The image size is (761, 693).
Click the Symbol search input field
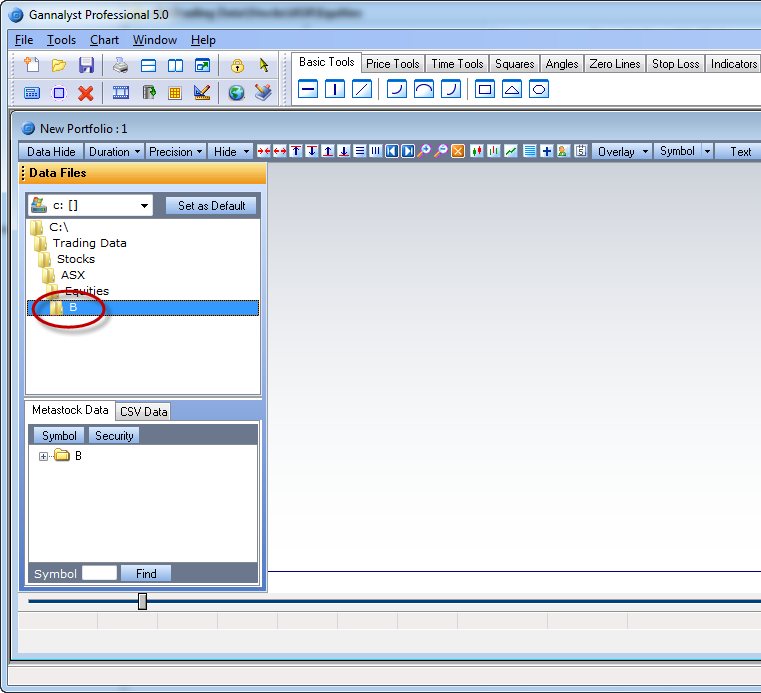(x=99, y=573)
